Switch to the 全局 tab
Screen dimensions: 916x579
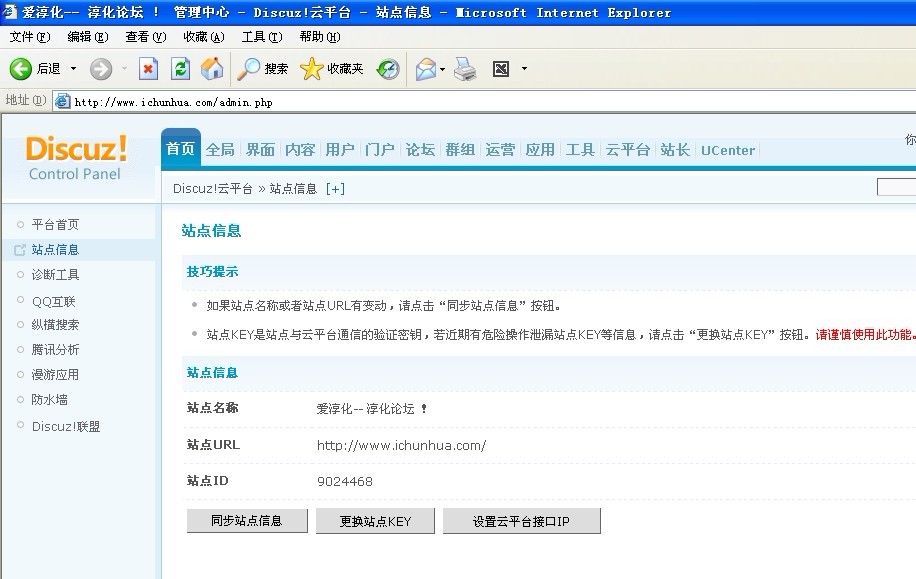point(220,150)
